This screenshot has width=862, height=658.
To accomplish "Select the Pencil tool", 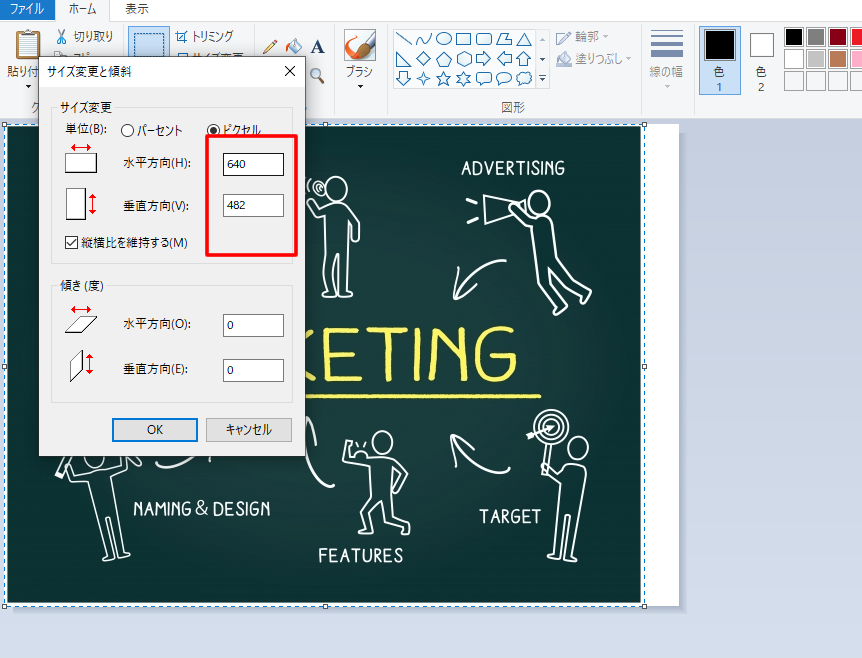I will pos(269,46).
